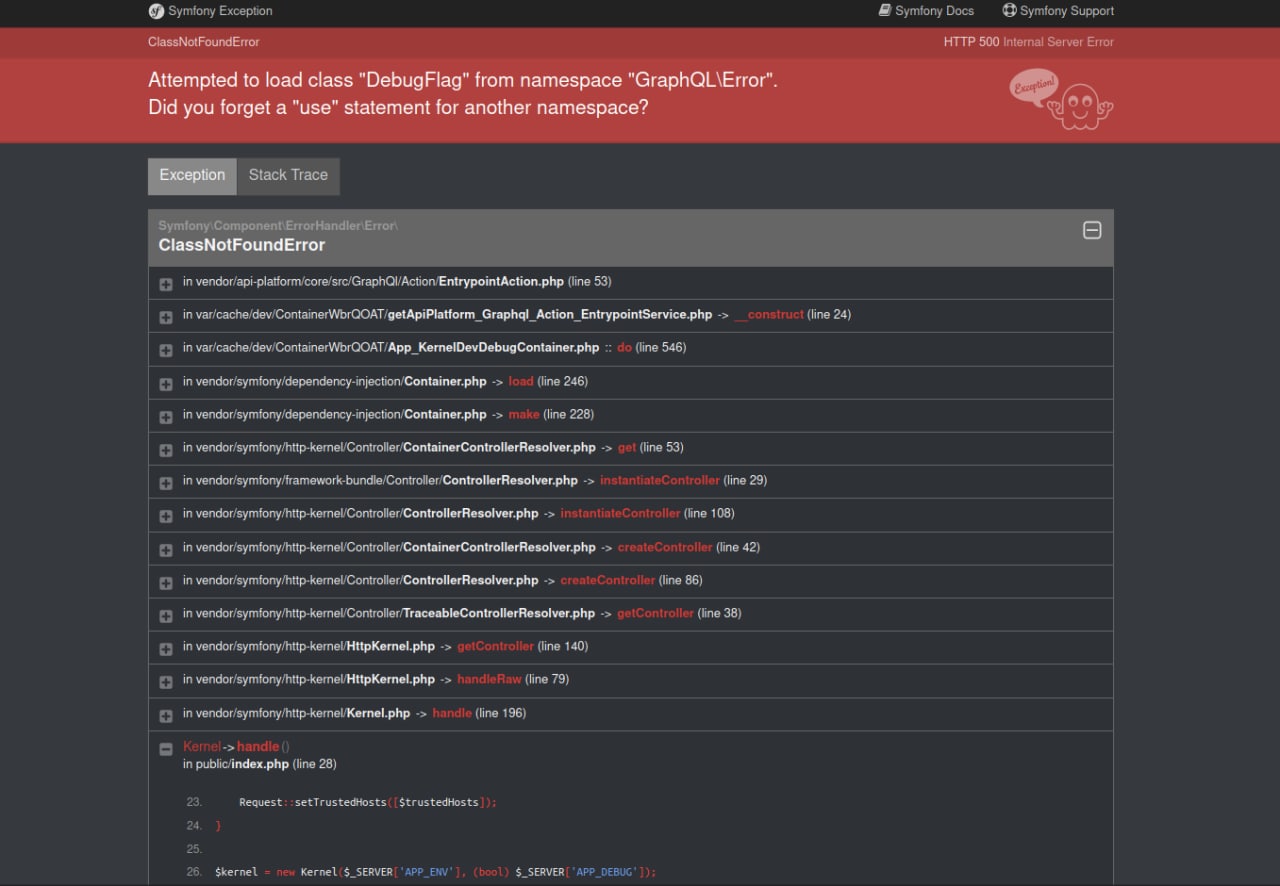The image size is (1280, 886).
Task: Click the red 'make' method name
Action: click(x=524, y=414)
